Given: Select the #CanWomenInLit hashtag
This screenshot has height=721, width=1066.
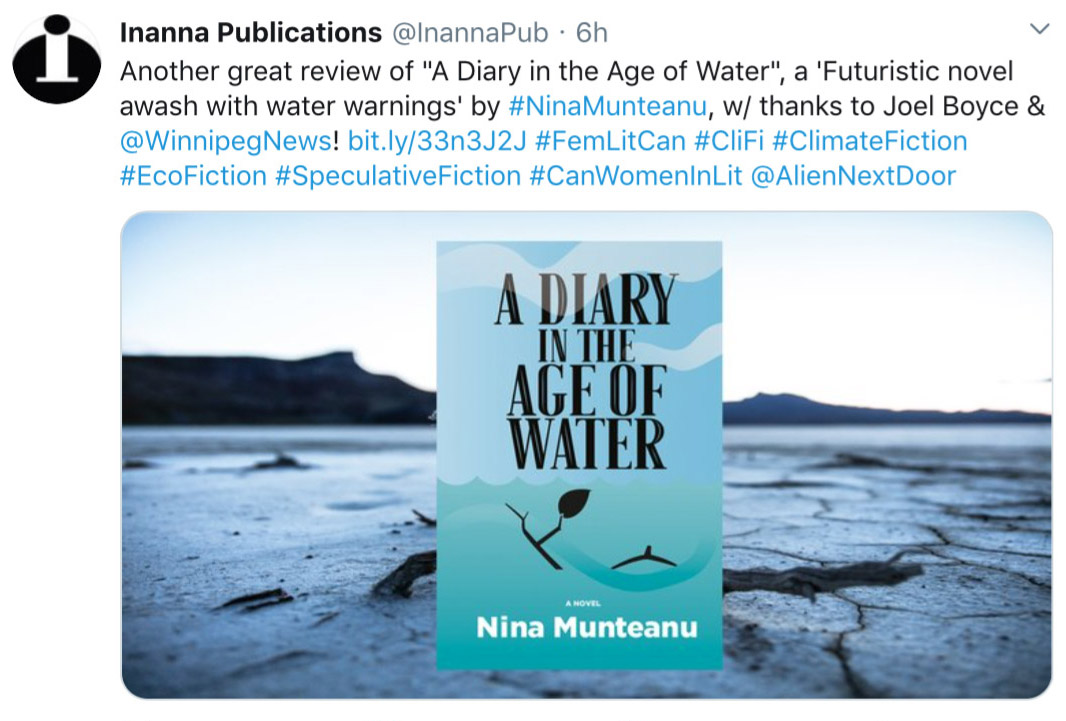Looking at the screenshot, I should click(x=634, y=176).
